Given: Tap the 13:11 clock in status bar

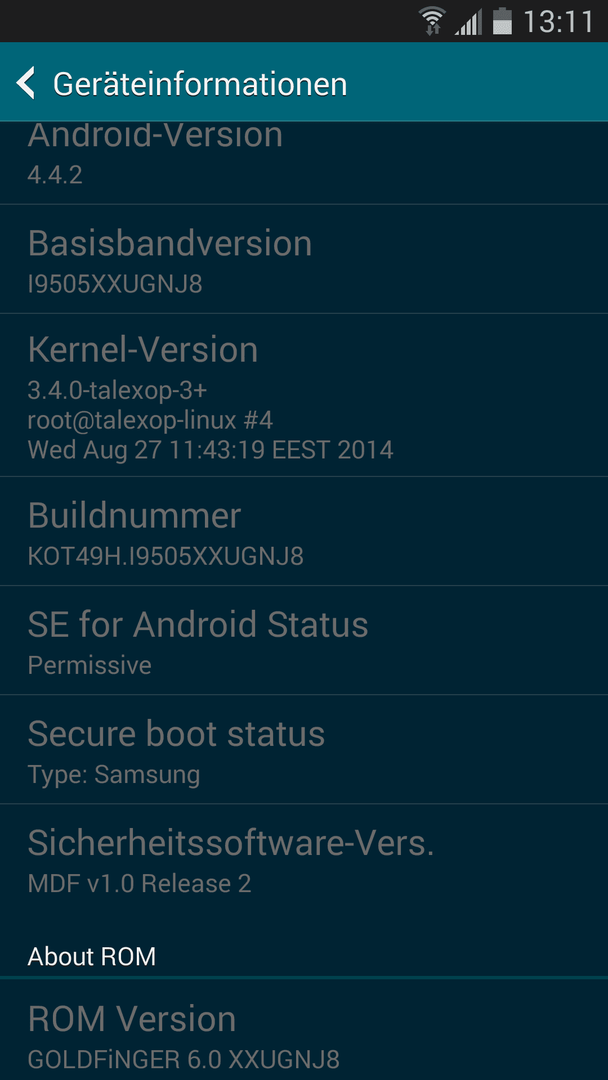Looking at the screenshot, I should (x=558, y=21).
